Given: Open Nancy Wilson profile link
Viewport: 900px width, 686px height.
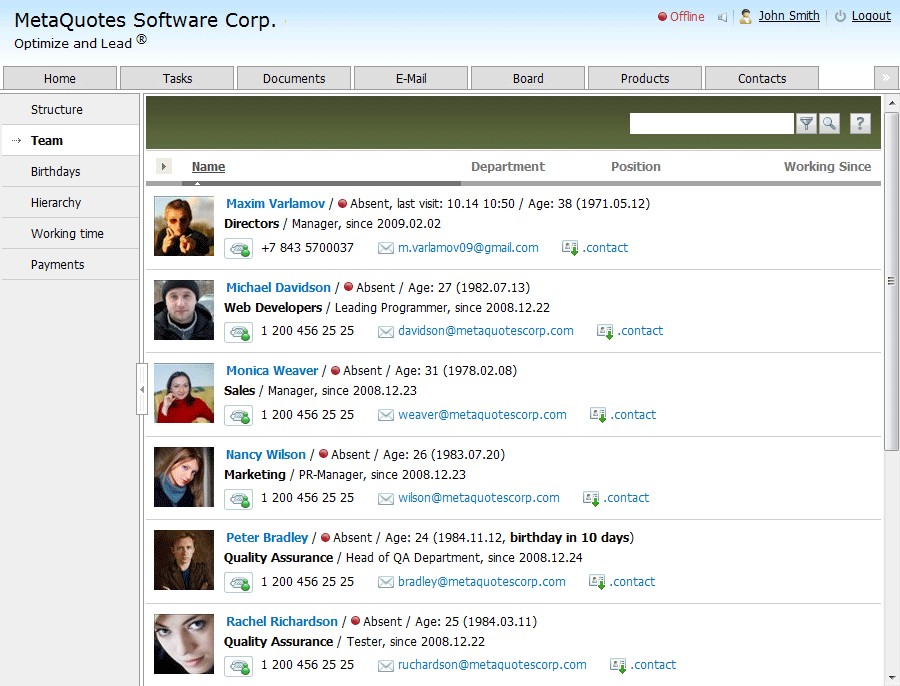Looking at the screenshot, I should (x=266, y=455).
